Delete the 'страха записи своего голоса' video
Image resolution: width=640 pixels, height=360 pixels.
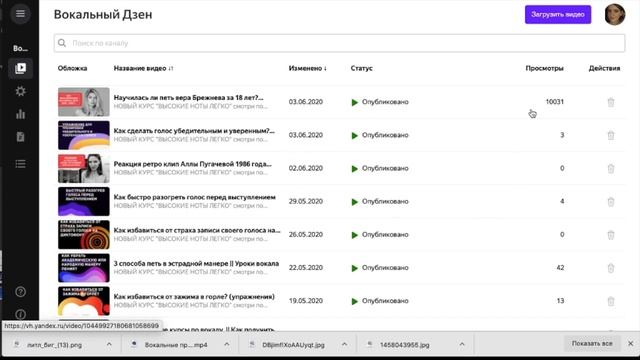click(611, 235)
